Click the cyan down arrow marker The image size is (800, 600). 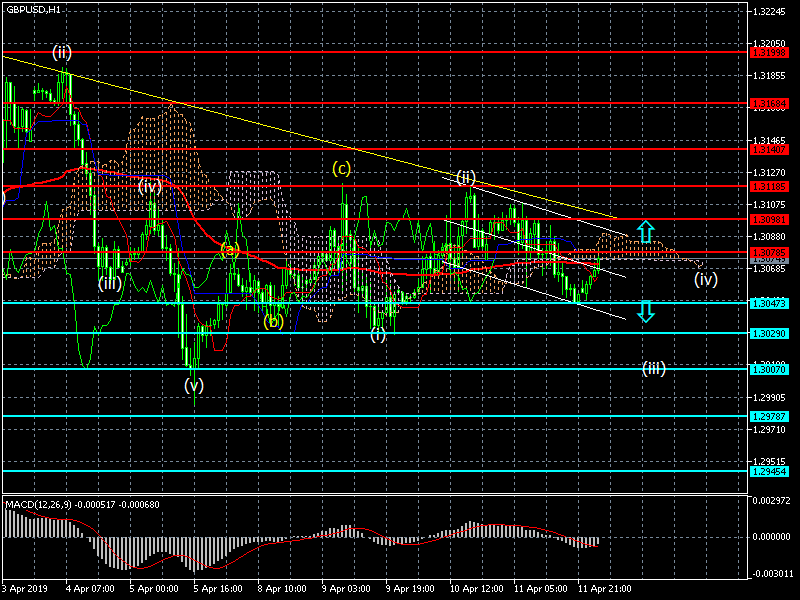(x=646, y=311)
